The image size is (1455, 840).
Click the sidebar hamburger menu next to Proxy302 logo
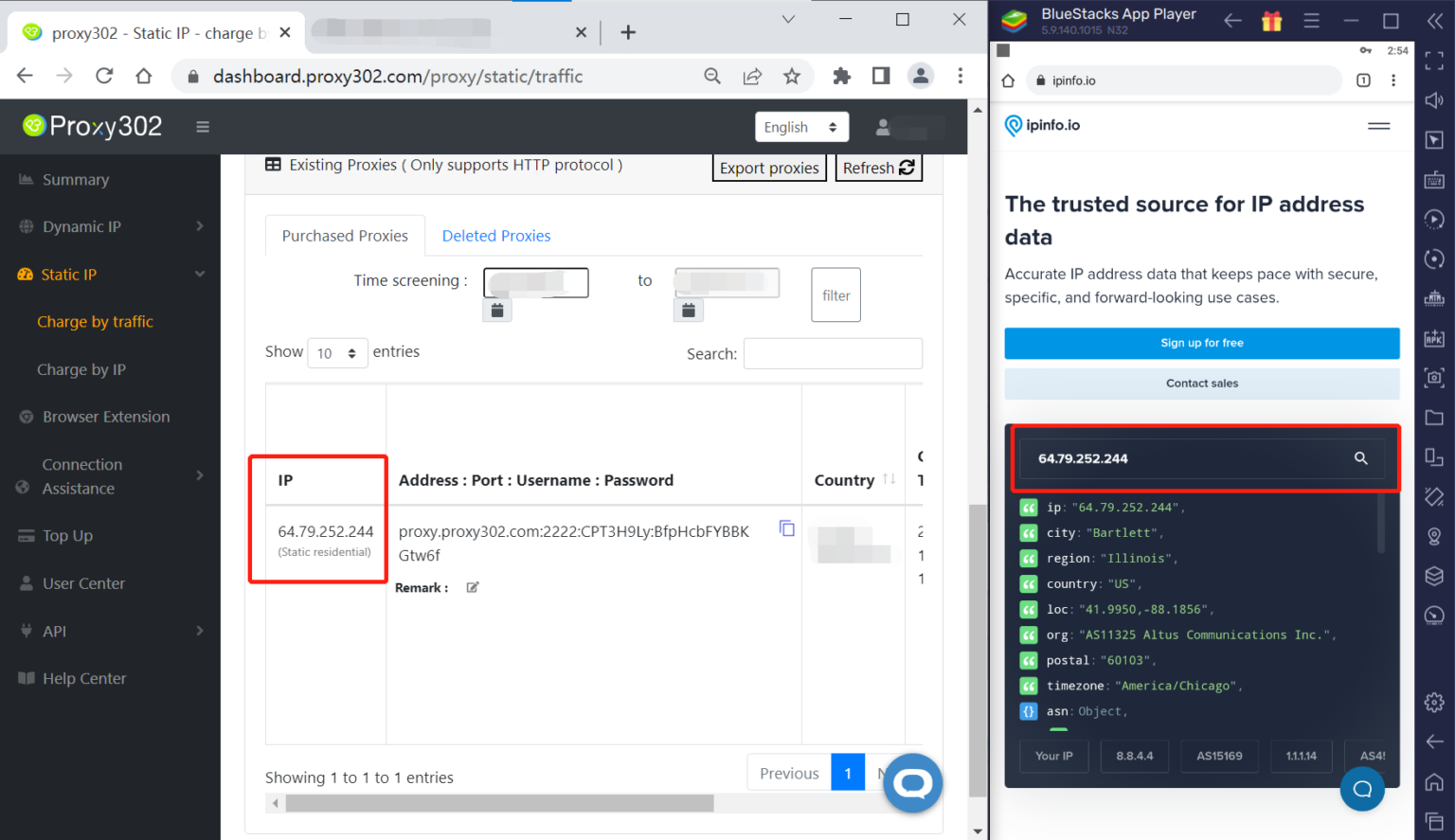(x=203, y=127)
